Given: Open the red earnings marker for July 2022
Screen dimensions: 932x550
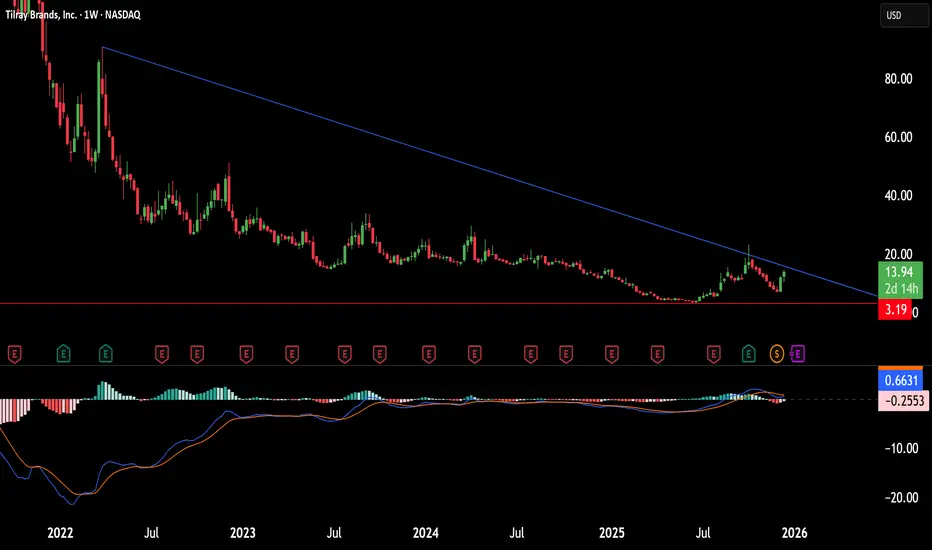Looking at the screenshot, I should click(x=161, y=354).
